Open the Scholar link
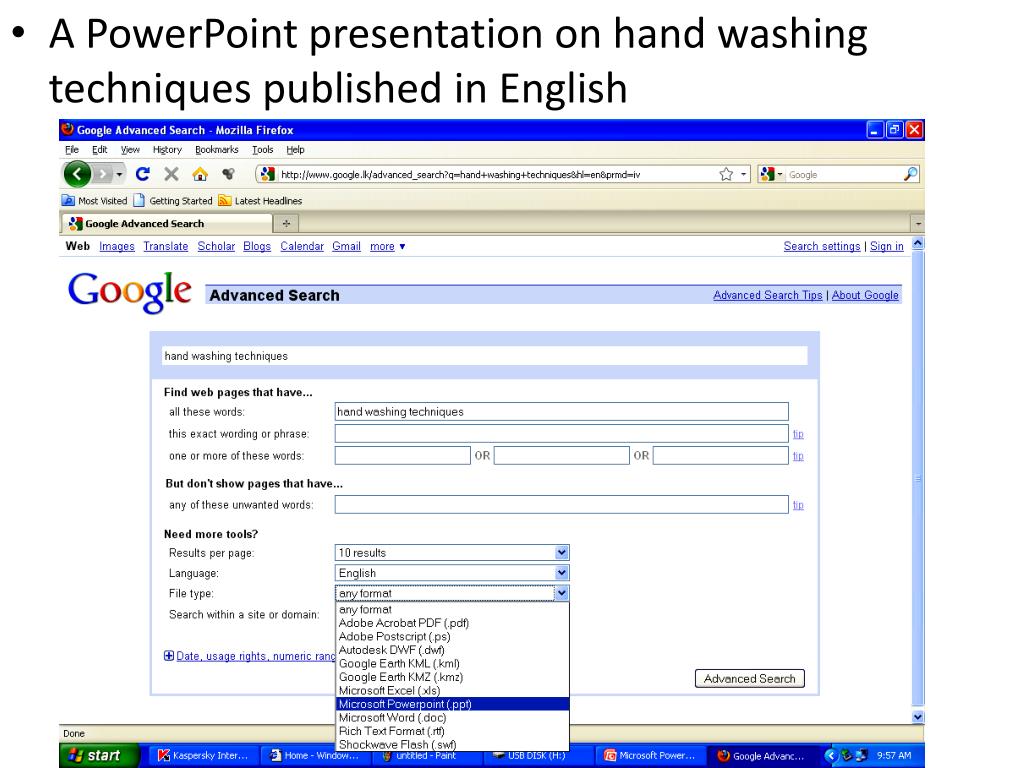This screenshot has height=768, width=1024. pos(216,246)
